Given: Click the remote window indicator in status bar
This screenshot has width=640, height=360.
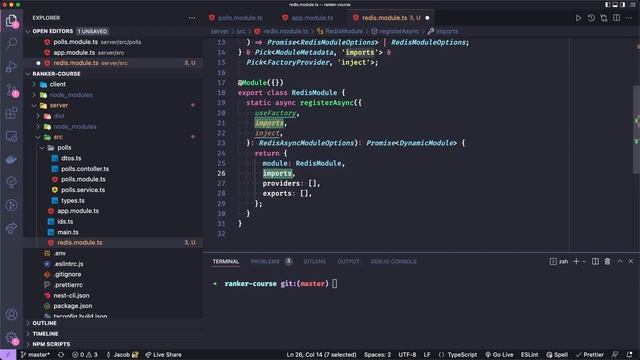Looking at the screenshot, I should tap(8, 355).
